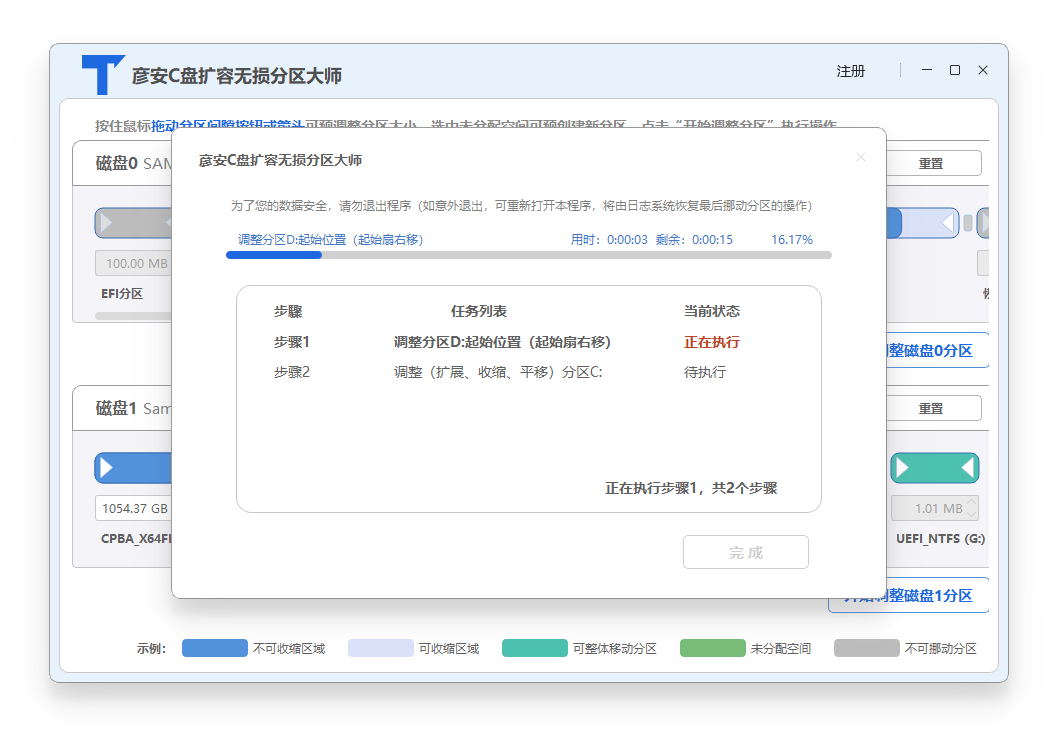Click the down arrow of 1.01 MB stepper
1055x732 pixels.
click(971, 515)
